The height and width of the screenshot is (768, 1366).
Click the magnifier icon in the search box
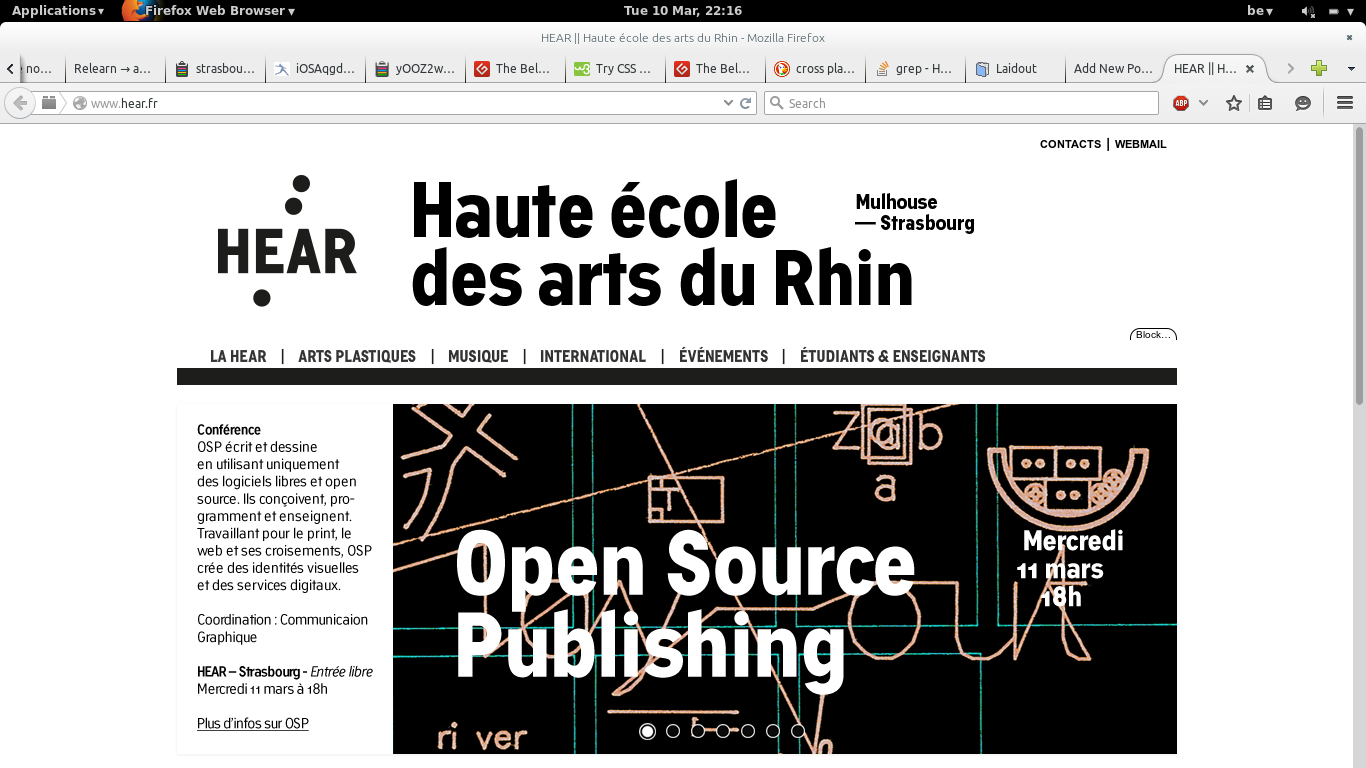tap(776, 103)
